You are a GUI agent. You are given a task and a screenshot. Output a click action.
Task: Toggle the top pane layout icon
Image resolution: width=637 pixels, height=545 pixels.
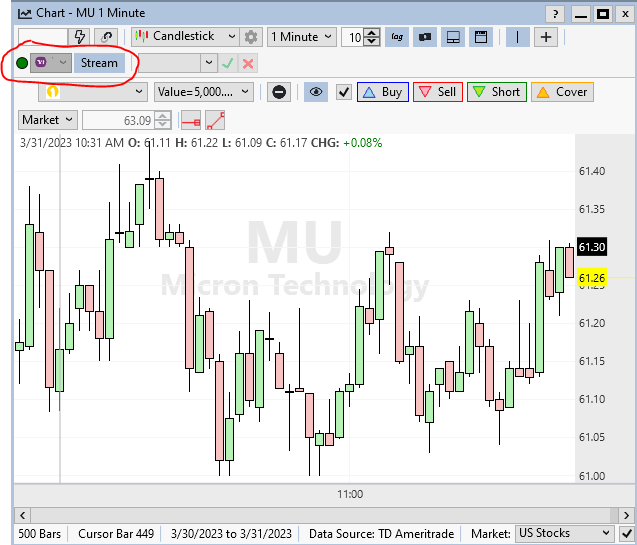tap(481, 37)
